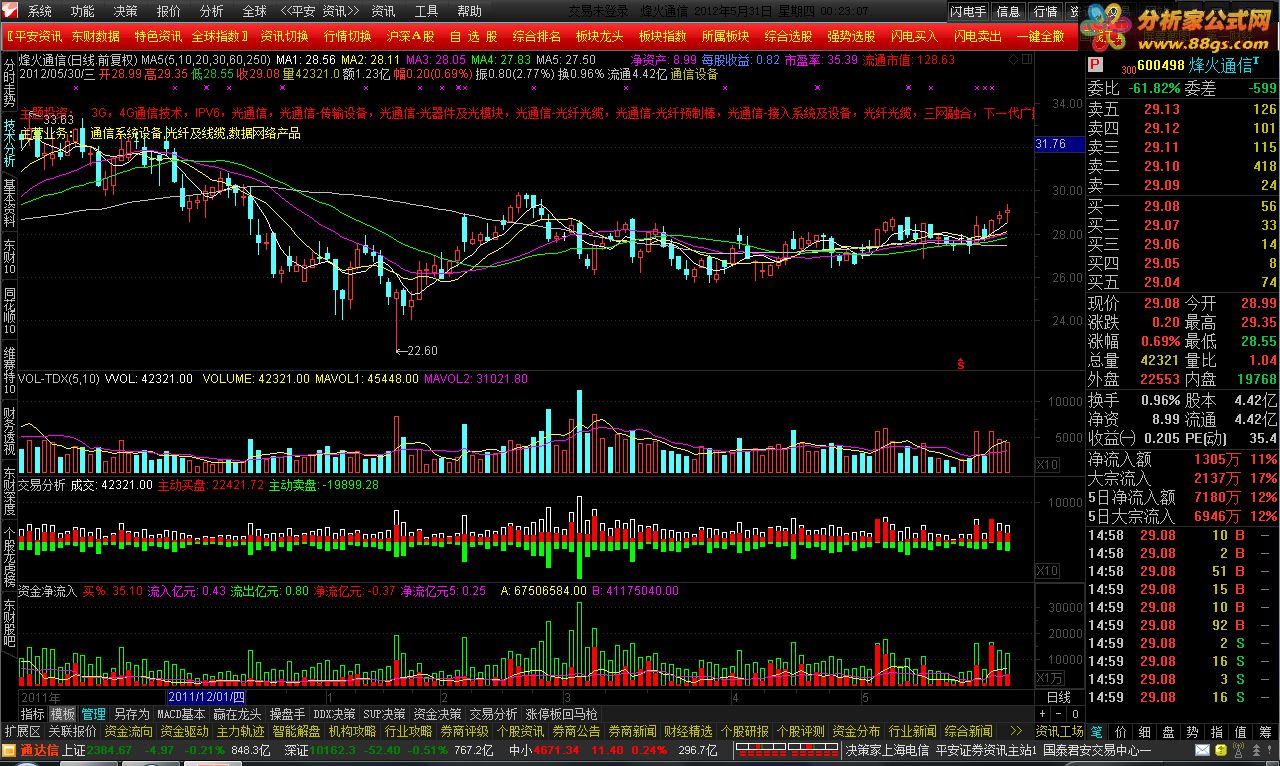1280x766 pixels.
Task: Open the 资金流向 bottom tab
Action: click(129, 732)
